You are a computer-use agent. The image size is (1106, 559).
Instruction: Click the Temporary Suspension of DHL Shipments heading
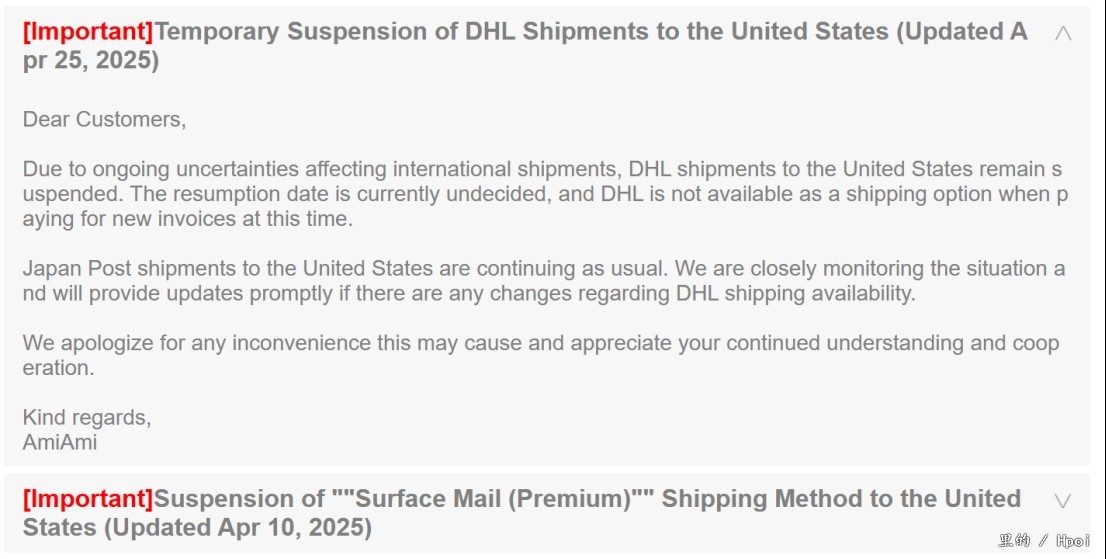click(525, 45)
